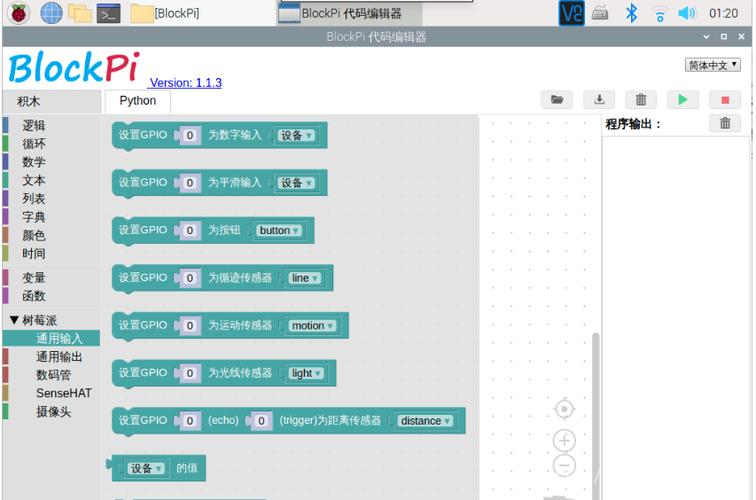Zoom in on the workspace
Viewport: 756px width, 500px height.
pos(564,441)
